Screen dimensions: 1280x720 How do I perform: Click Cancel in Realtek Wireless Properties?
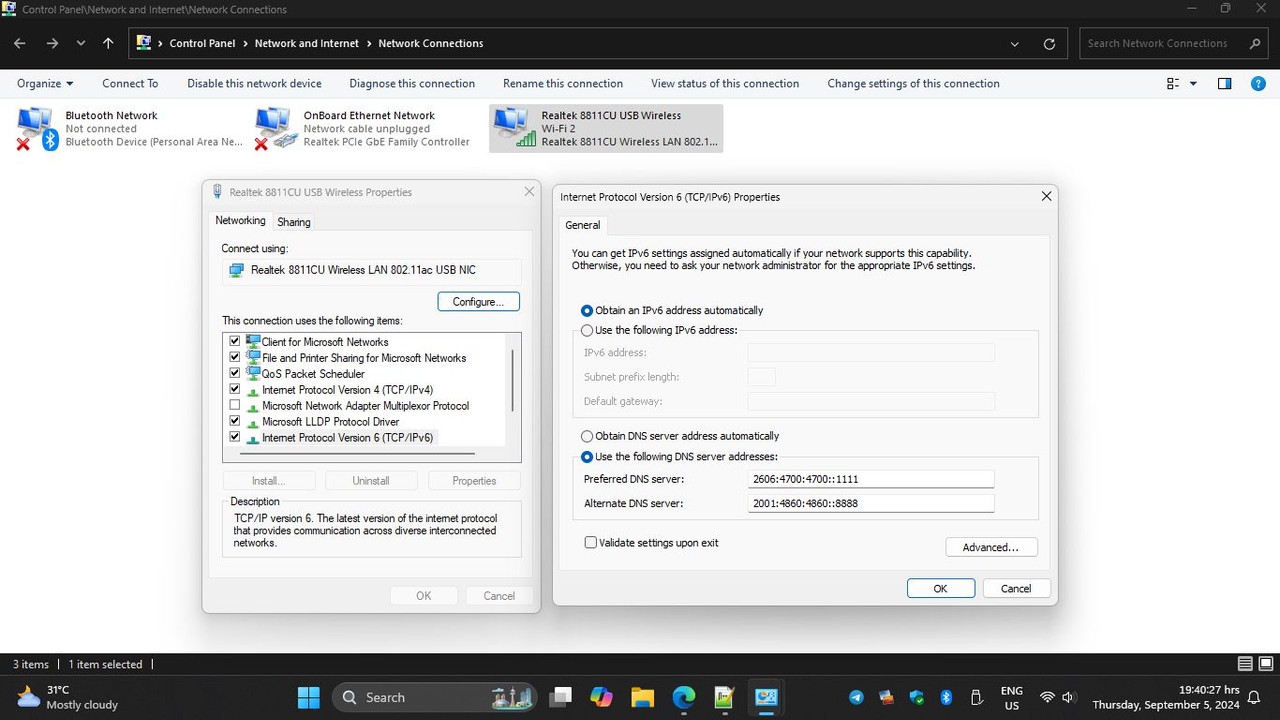point(499,596)
